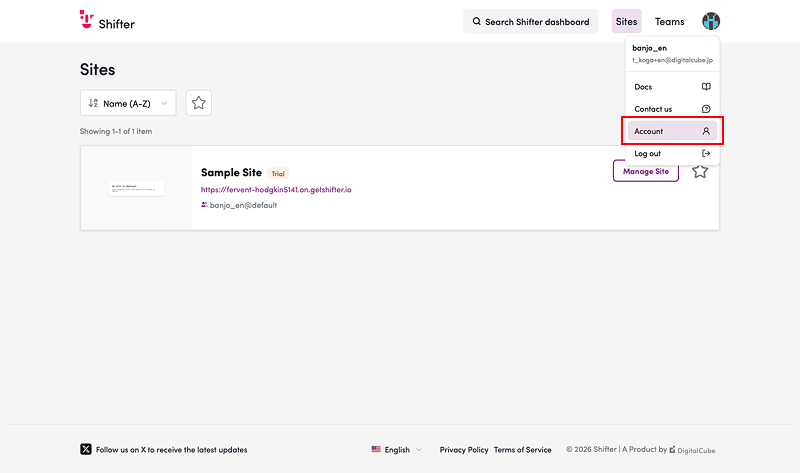This screenshot has width=800, height=473.
Task: Click the Showing 1-1 of 1 item text
Action: tap(116, 131)
